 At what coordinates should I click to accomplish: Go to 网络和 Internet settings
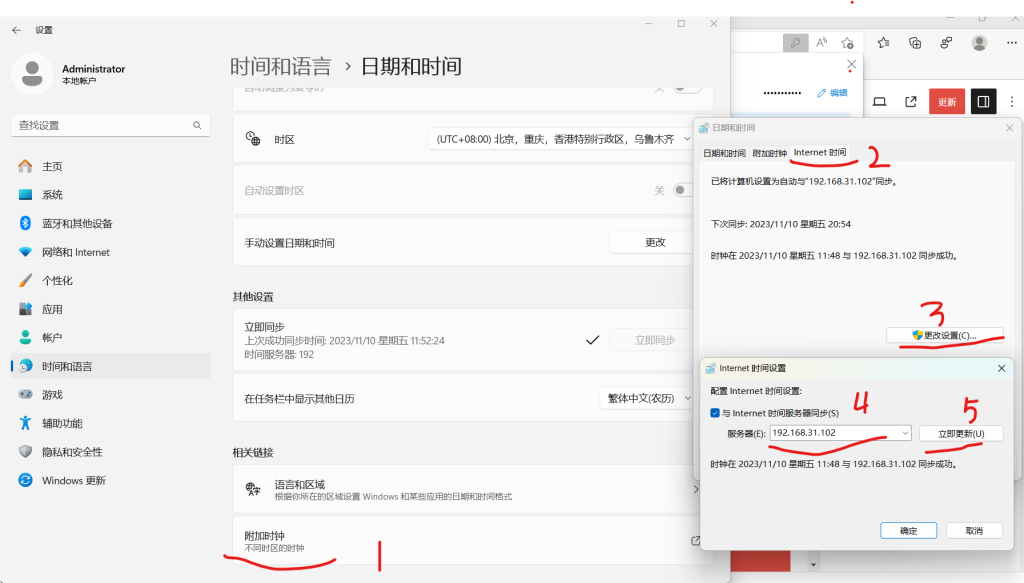75,252
